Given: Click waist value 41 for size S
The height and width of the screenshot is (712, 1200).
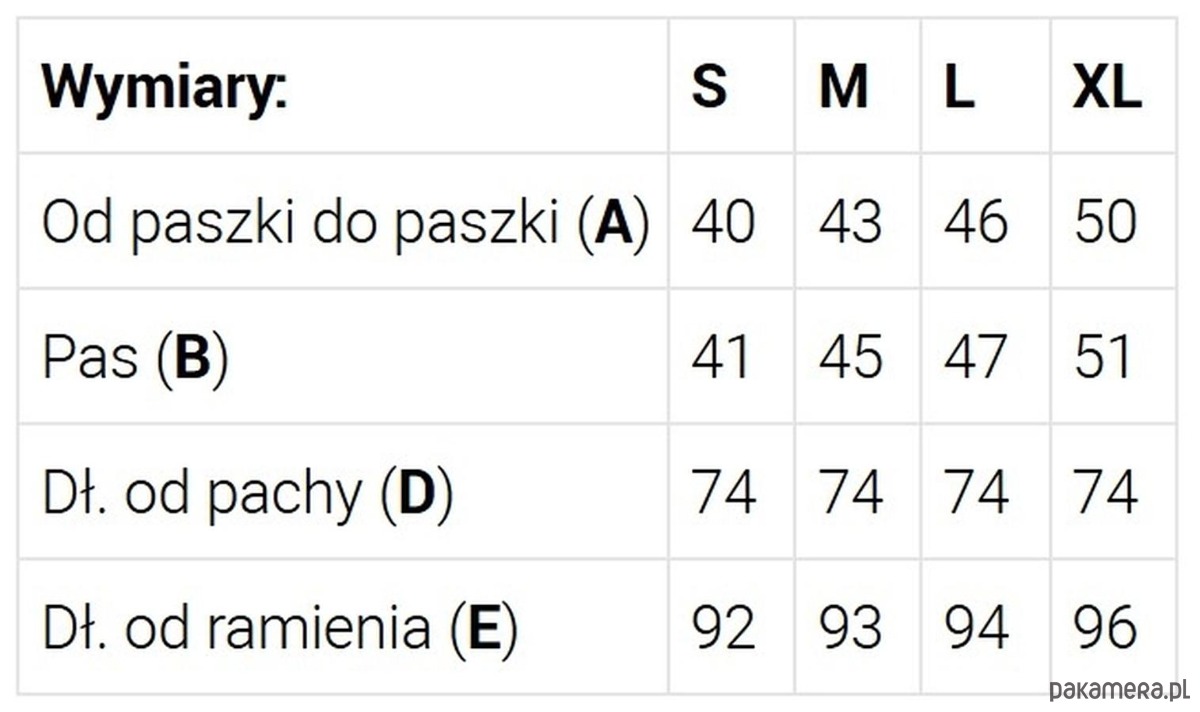Looking at the screenshot, I should pos(721,357).
